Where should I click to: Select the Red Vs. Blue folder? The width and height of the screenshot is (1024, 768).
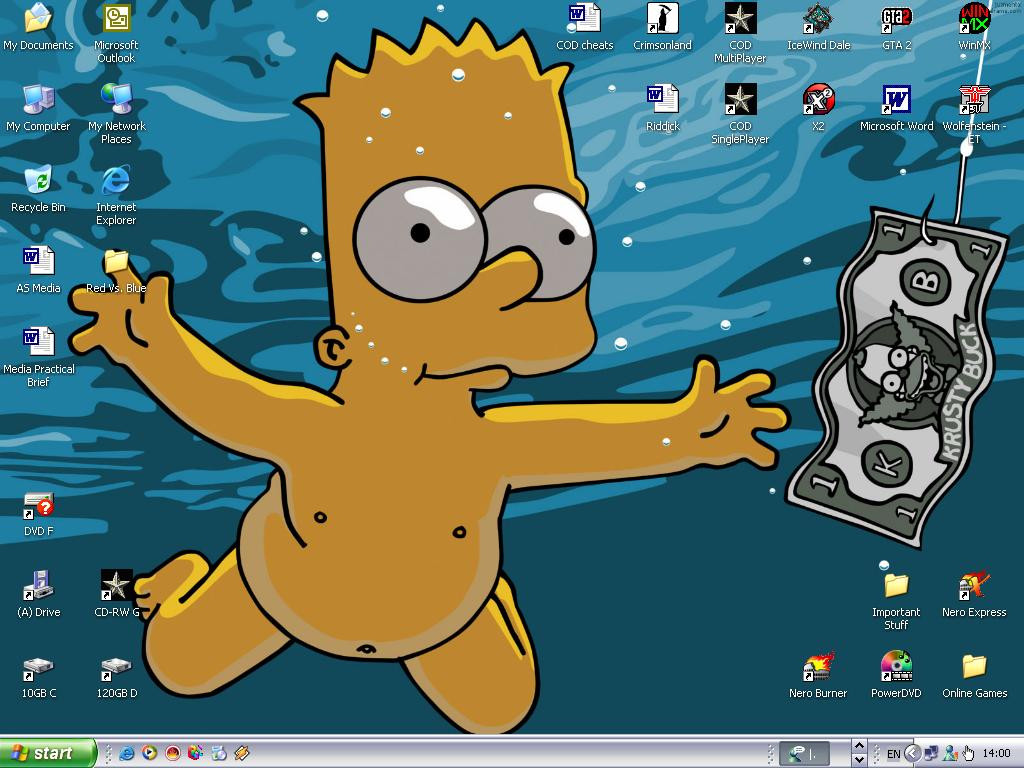point(116,270)
